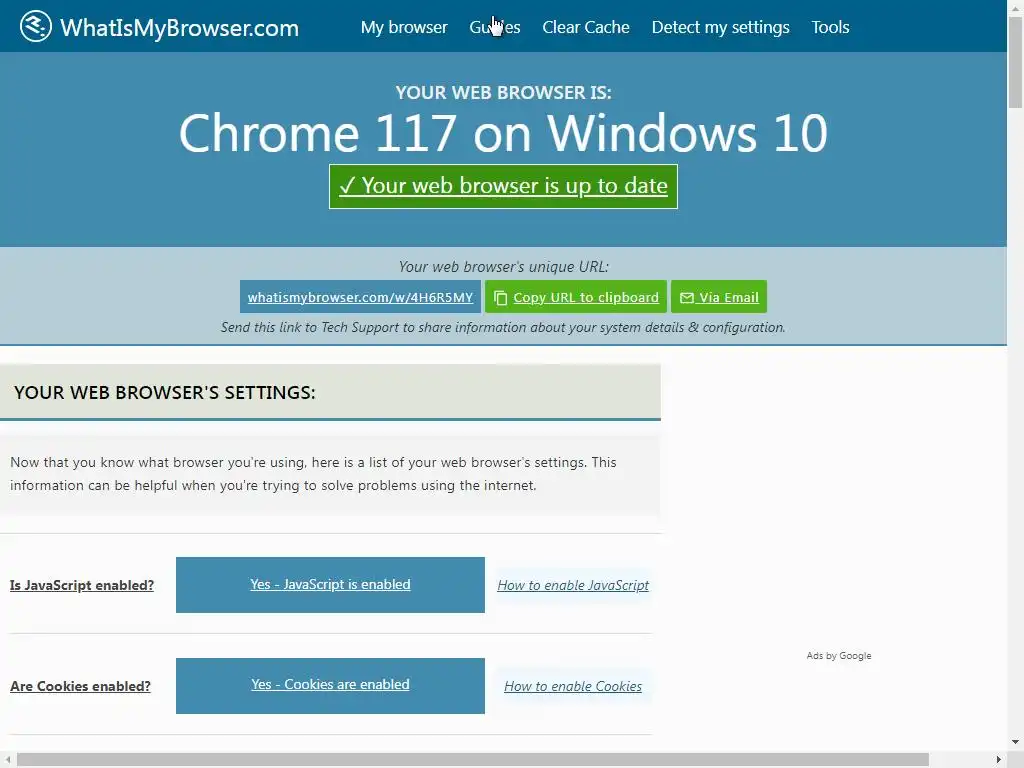Image resolution: width=1024 pixels, height=768 pixels.
Task: Open the My browser menu item
Action: click(x=404, y=27)
